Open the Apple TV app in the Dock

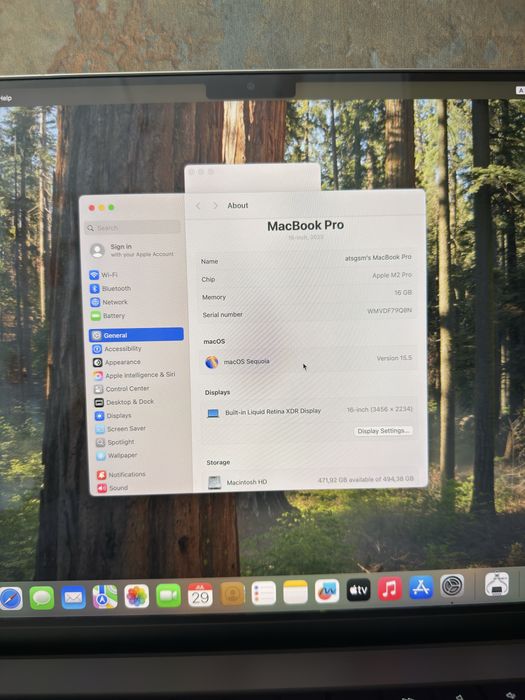pyautogui.click(x=358, y=590)
